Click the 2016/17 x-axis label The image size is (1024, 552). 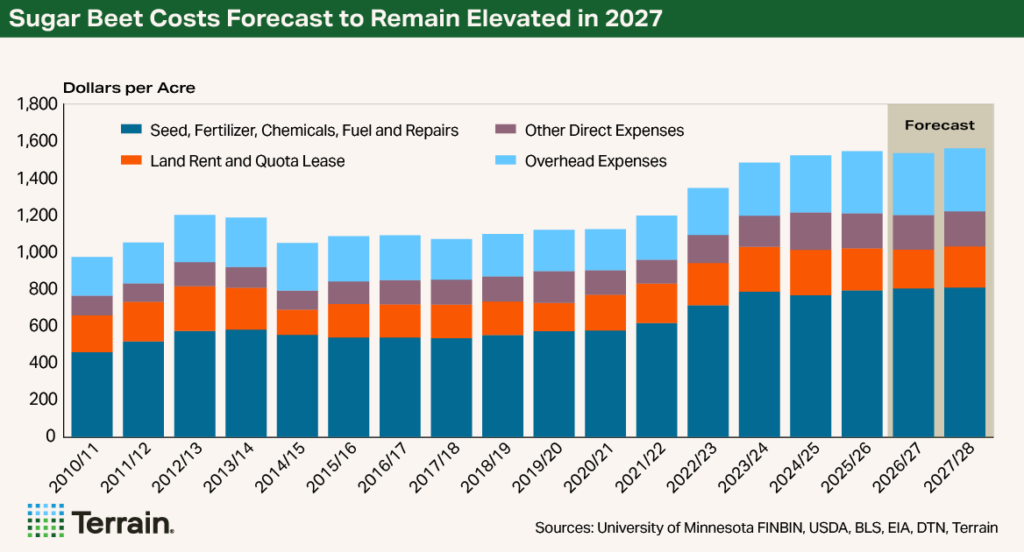383,467
